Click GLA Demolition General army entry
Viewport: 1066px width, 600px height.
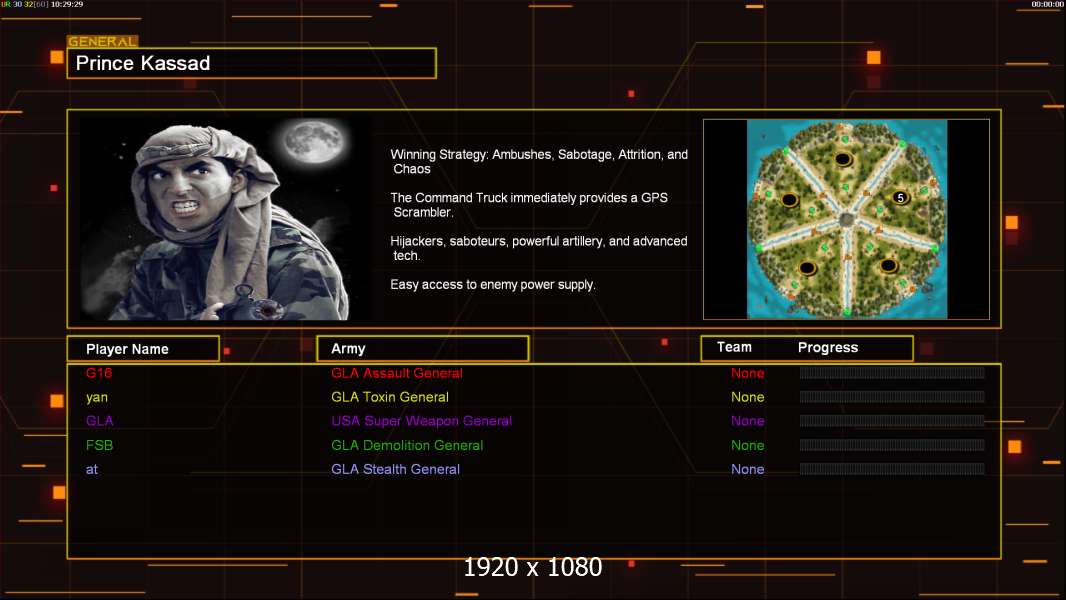pos(407,446)
